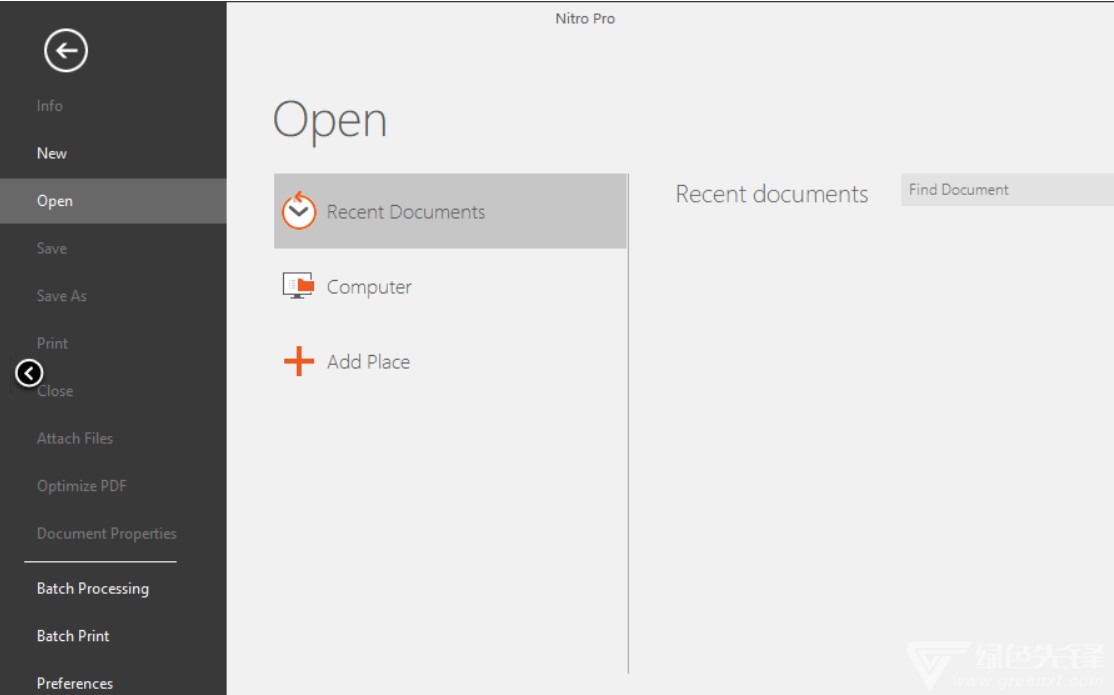Click the small black chevron circle icon
1114x695 pixels.
29,373
